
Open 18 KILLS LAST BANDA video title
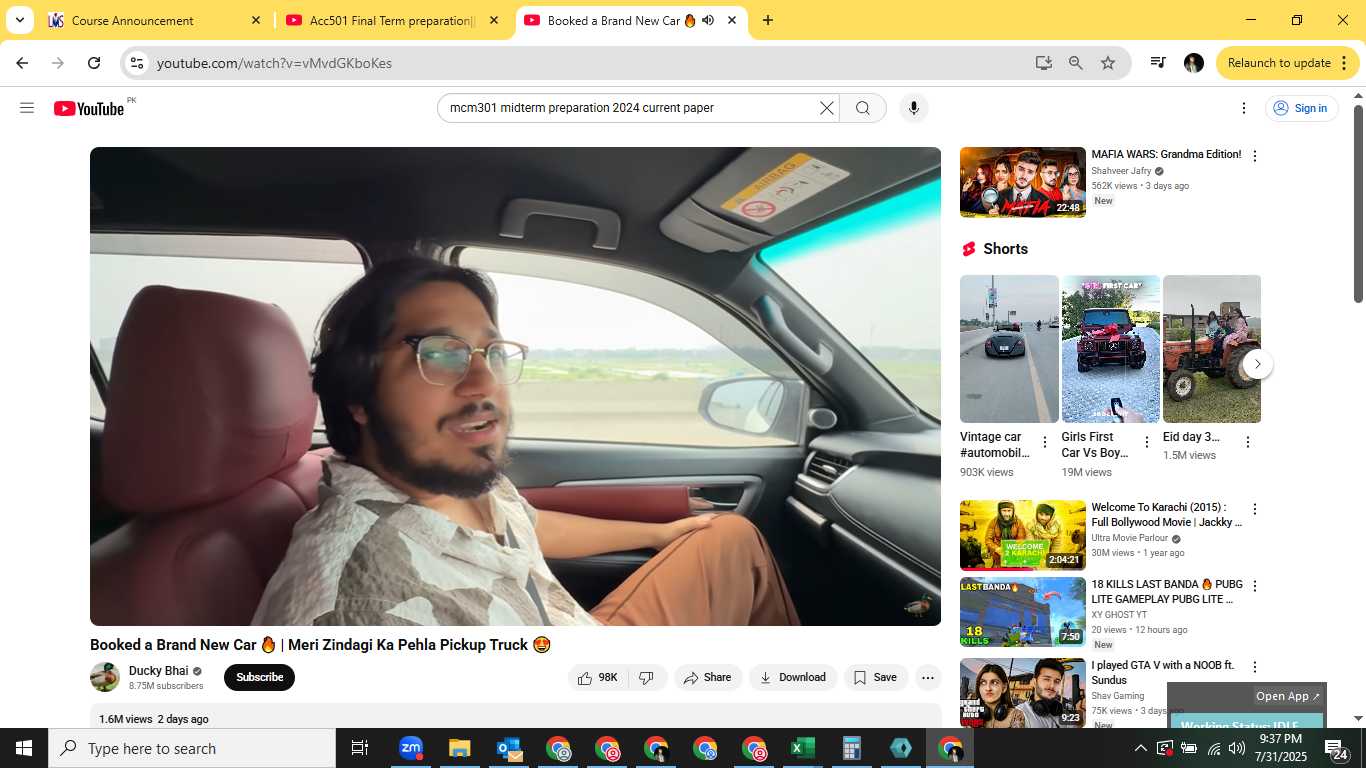[1167, 592]
